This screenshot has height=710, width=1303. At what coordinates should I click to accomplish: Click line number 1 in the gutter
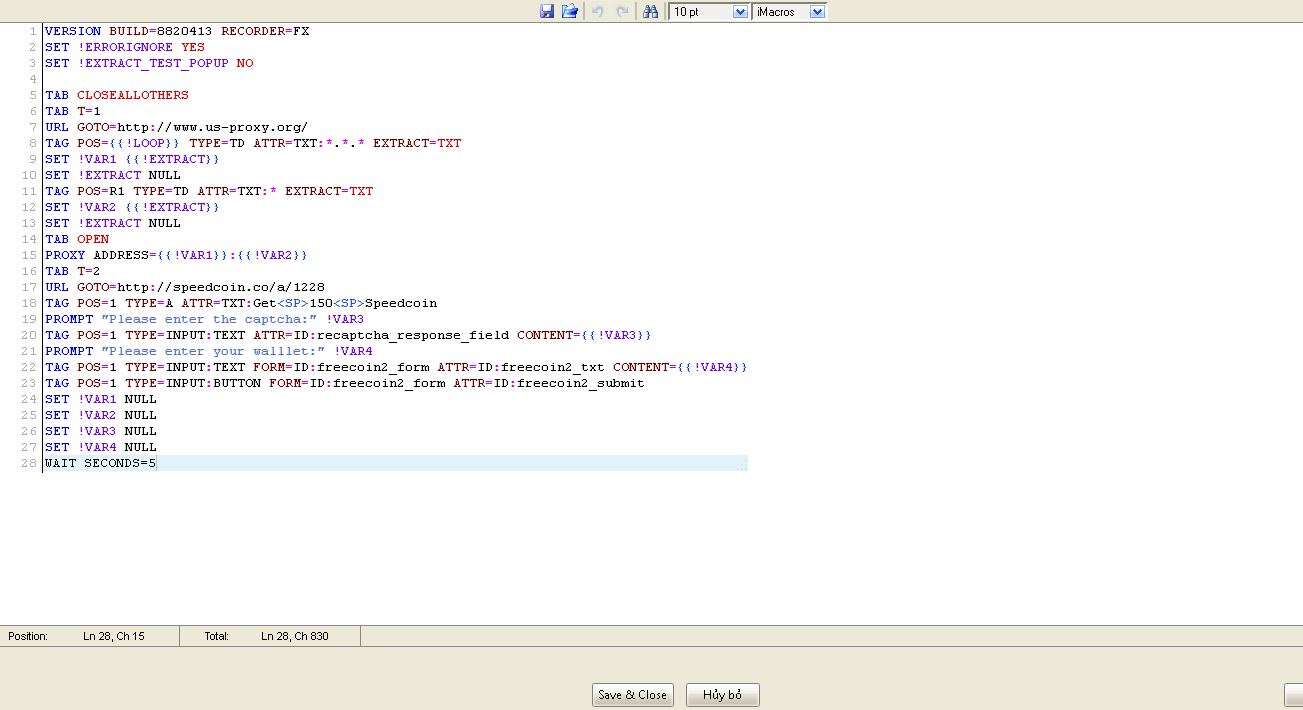[x=33, y=31]
